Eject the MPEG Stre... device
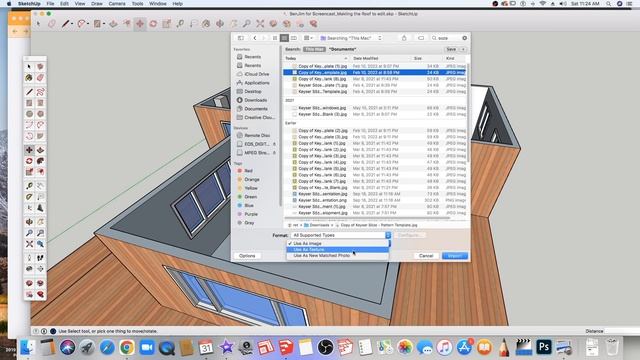The width and height of the screenshot is (640, 360). (274, 153)
